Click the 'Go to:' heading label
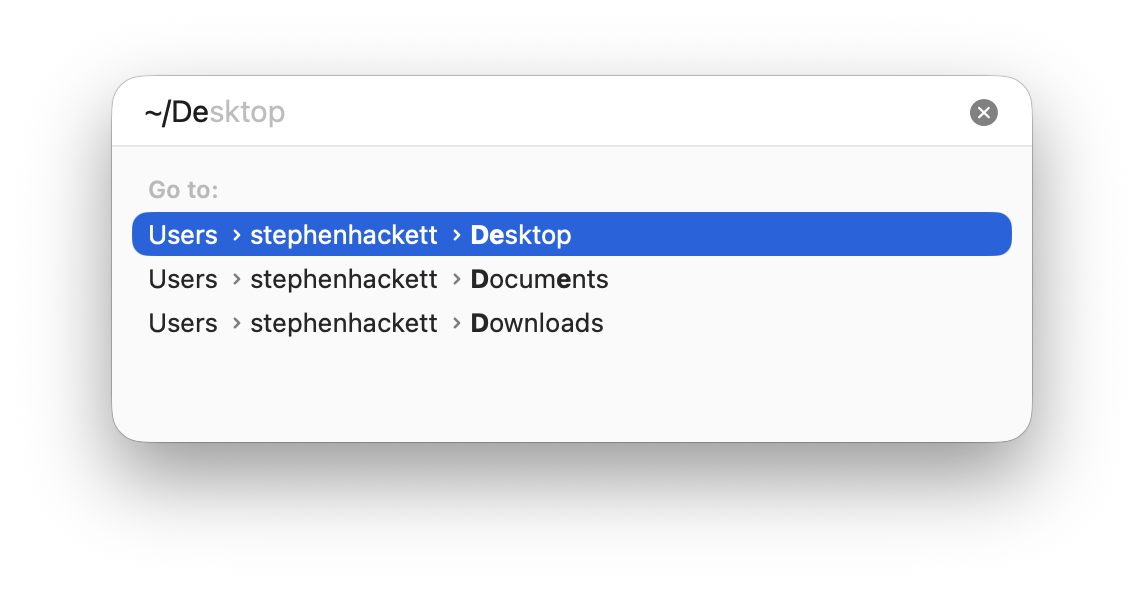 183,189
